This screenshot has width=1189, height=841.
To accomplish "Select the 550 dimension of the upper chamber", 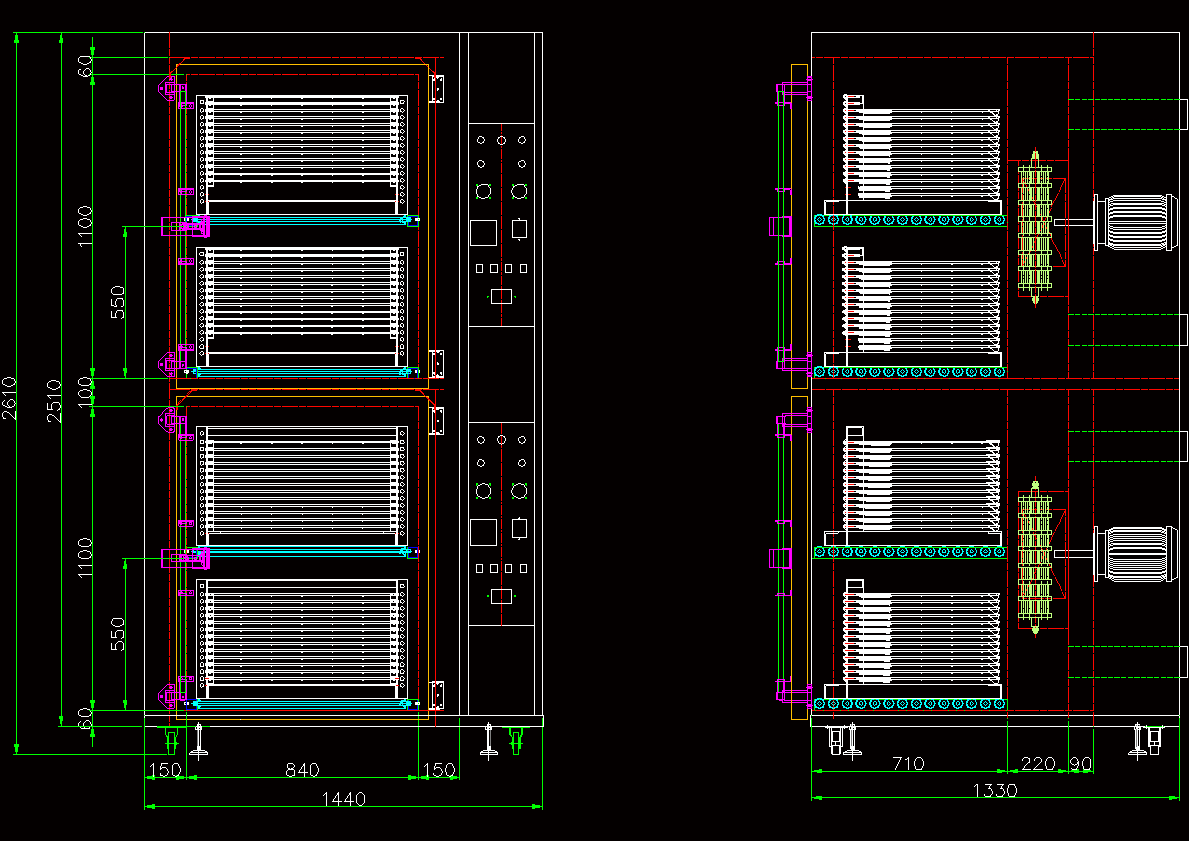I will (x=118, y=302).
